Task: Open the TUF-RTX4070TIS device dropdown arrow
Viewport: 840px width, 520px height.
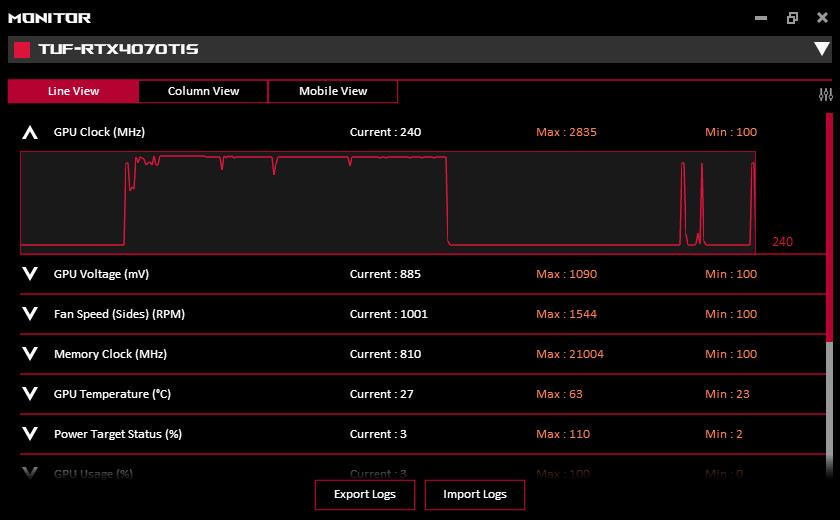Action: tap(821, 49)
